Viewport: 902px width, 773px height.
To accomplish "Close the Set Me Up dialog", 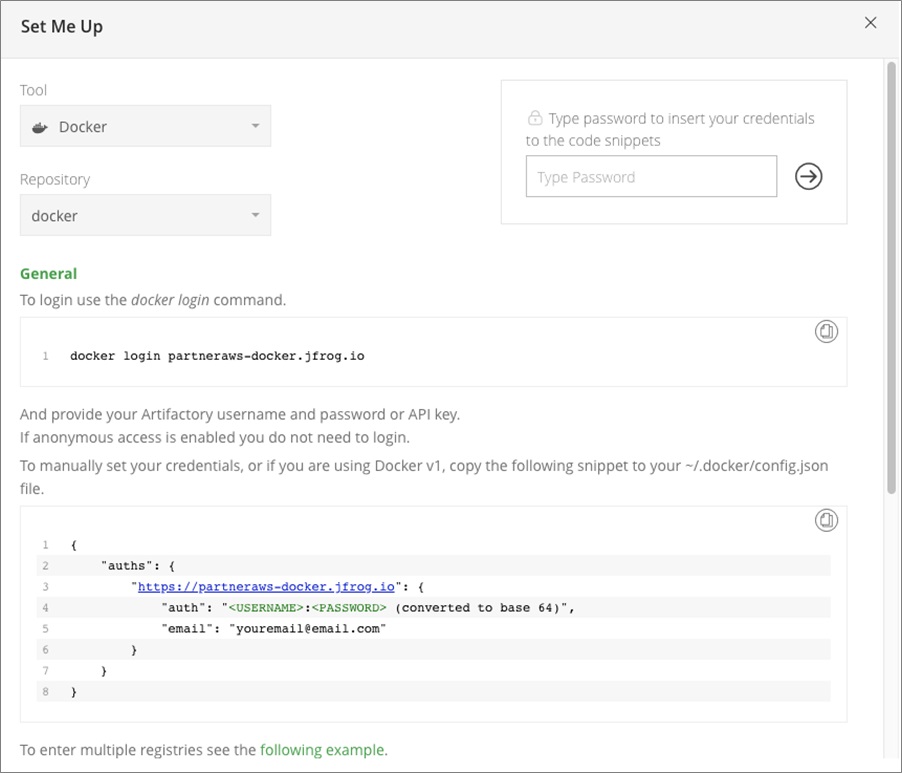I will pos(870,22).
